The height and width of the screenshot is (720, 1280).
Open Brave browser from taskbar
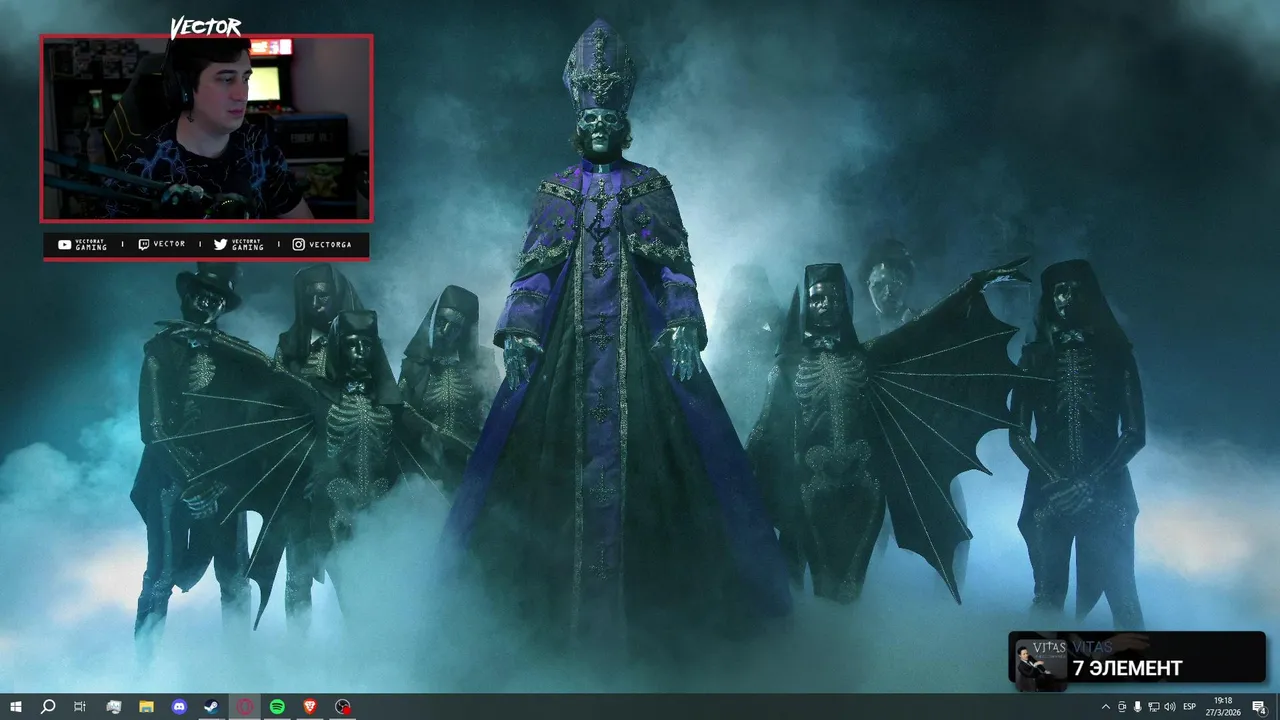pos(309,707)
